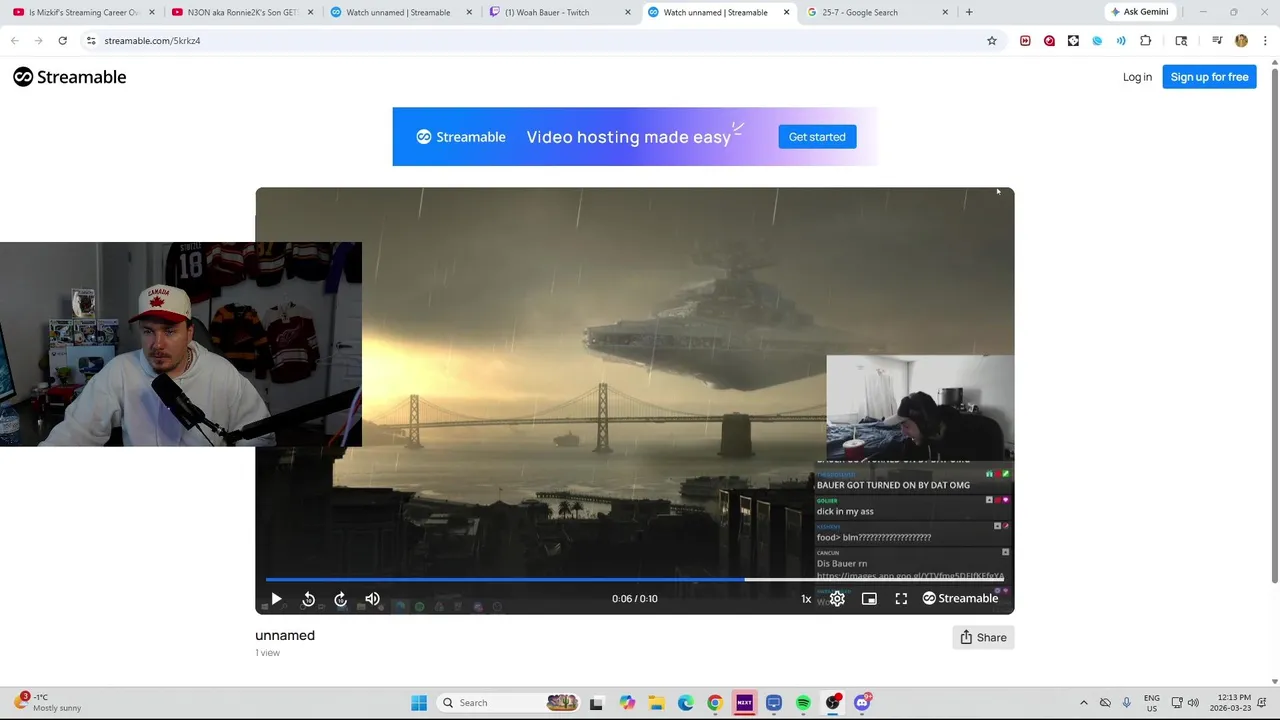The height and width of the screenshot is (720, 1280).
Task: Open Discord from taskbar
Action: tap(862, 703)
